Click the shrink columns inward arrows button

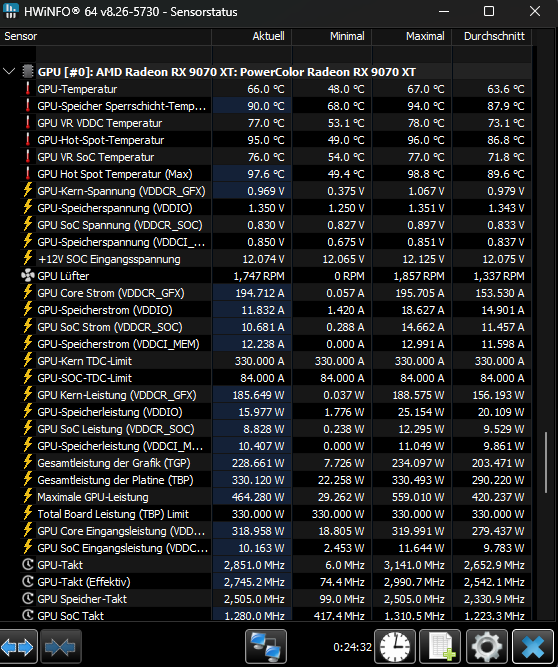pyautogui.click(x=60, y=647)
